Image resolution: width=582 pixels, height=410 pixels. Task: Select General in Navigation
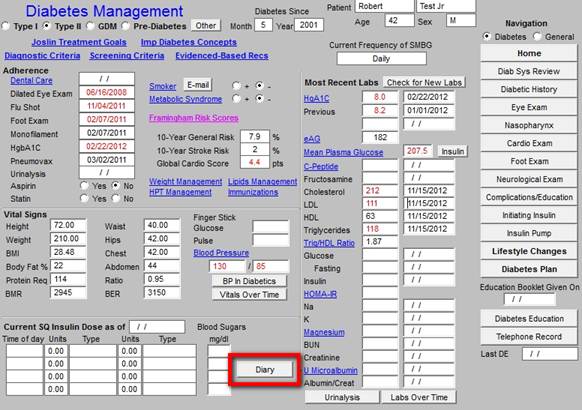click(x=537, y=37)
